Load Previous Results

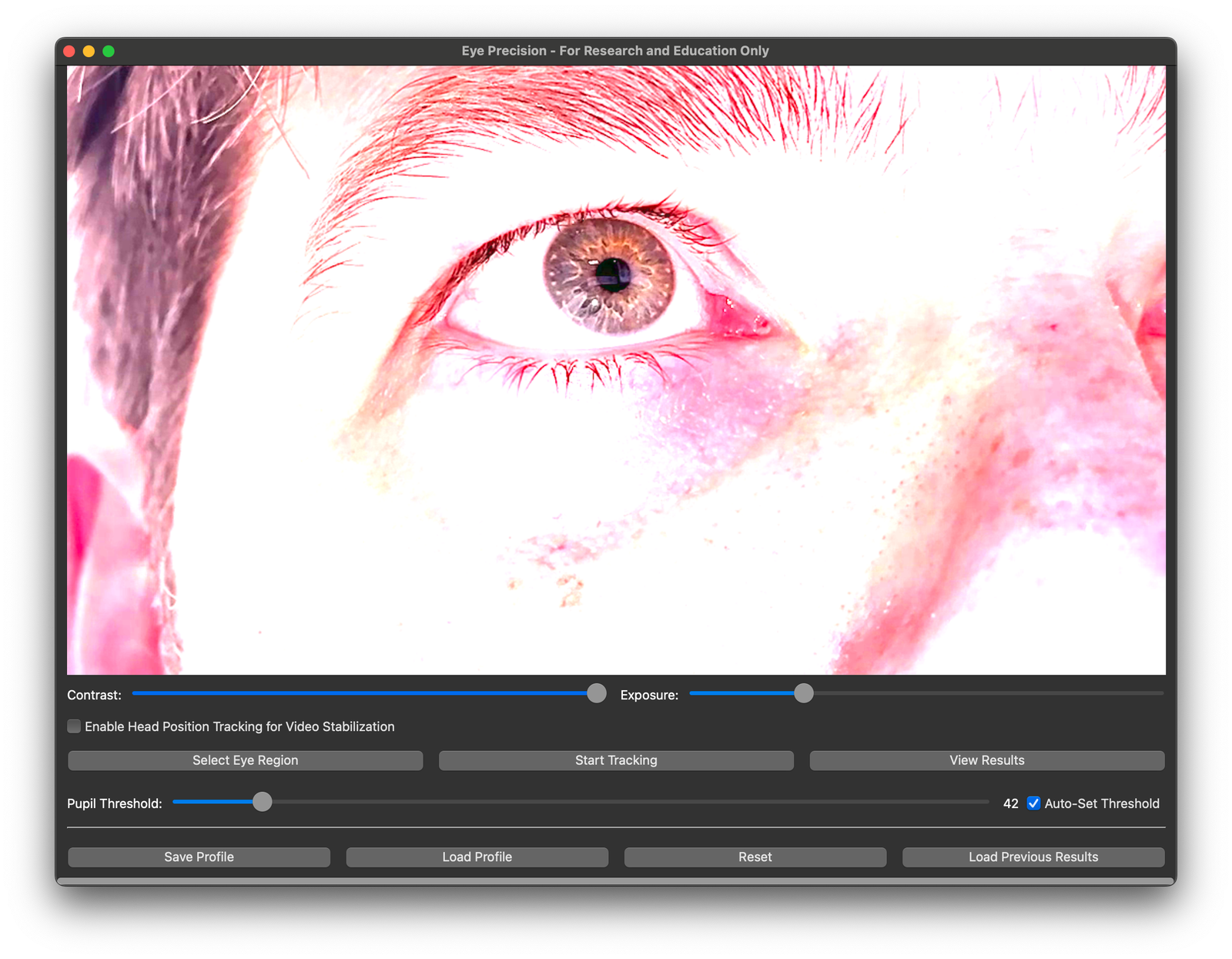[1033, 857]
